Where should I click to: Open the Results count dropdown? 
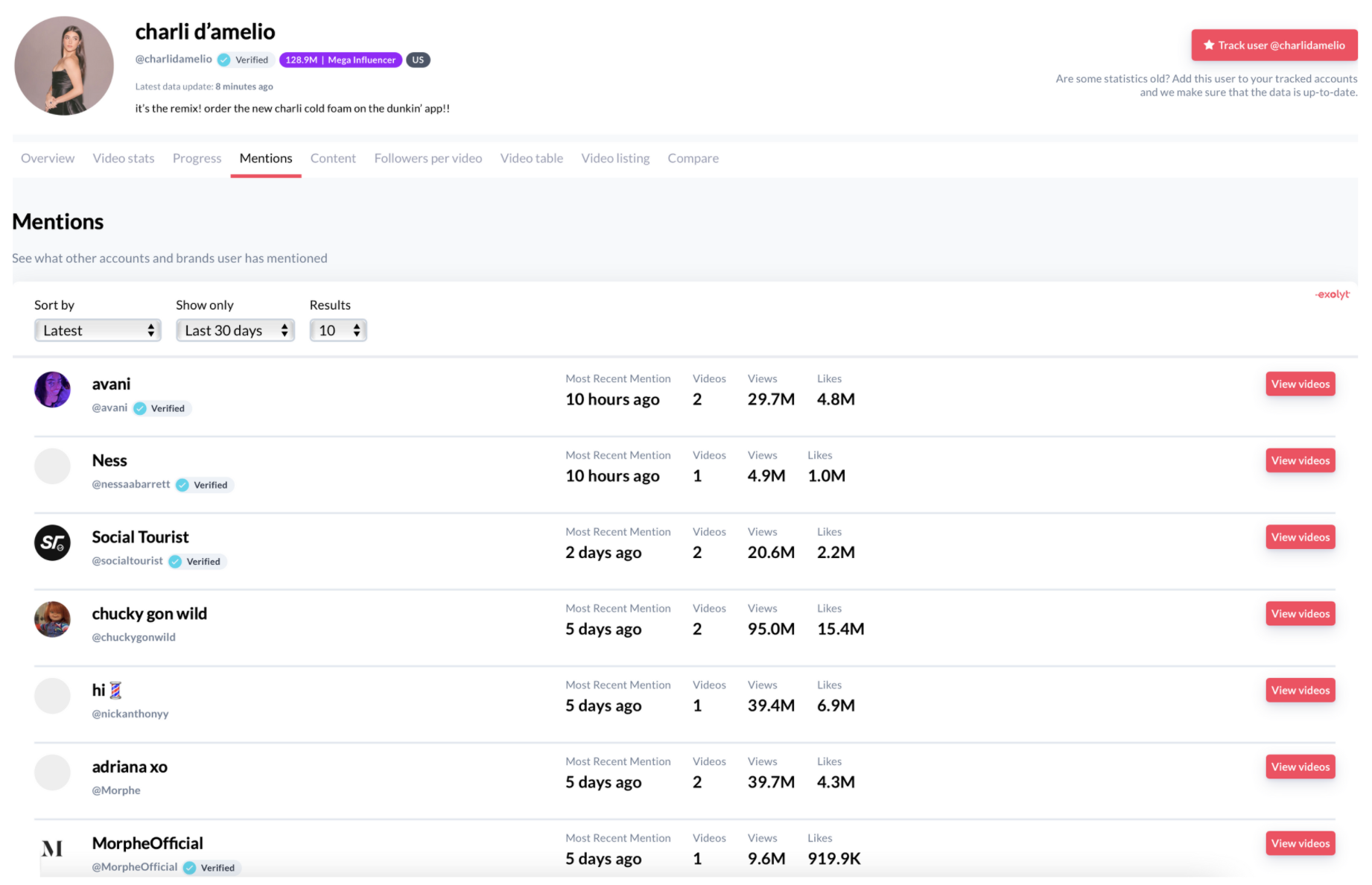tap(338, 330)
